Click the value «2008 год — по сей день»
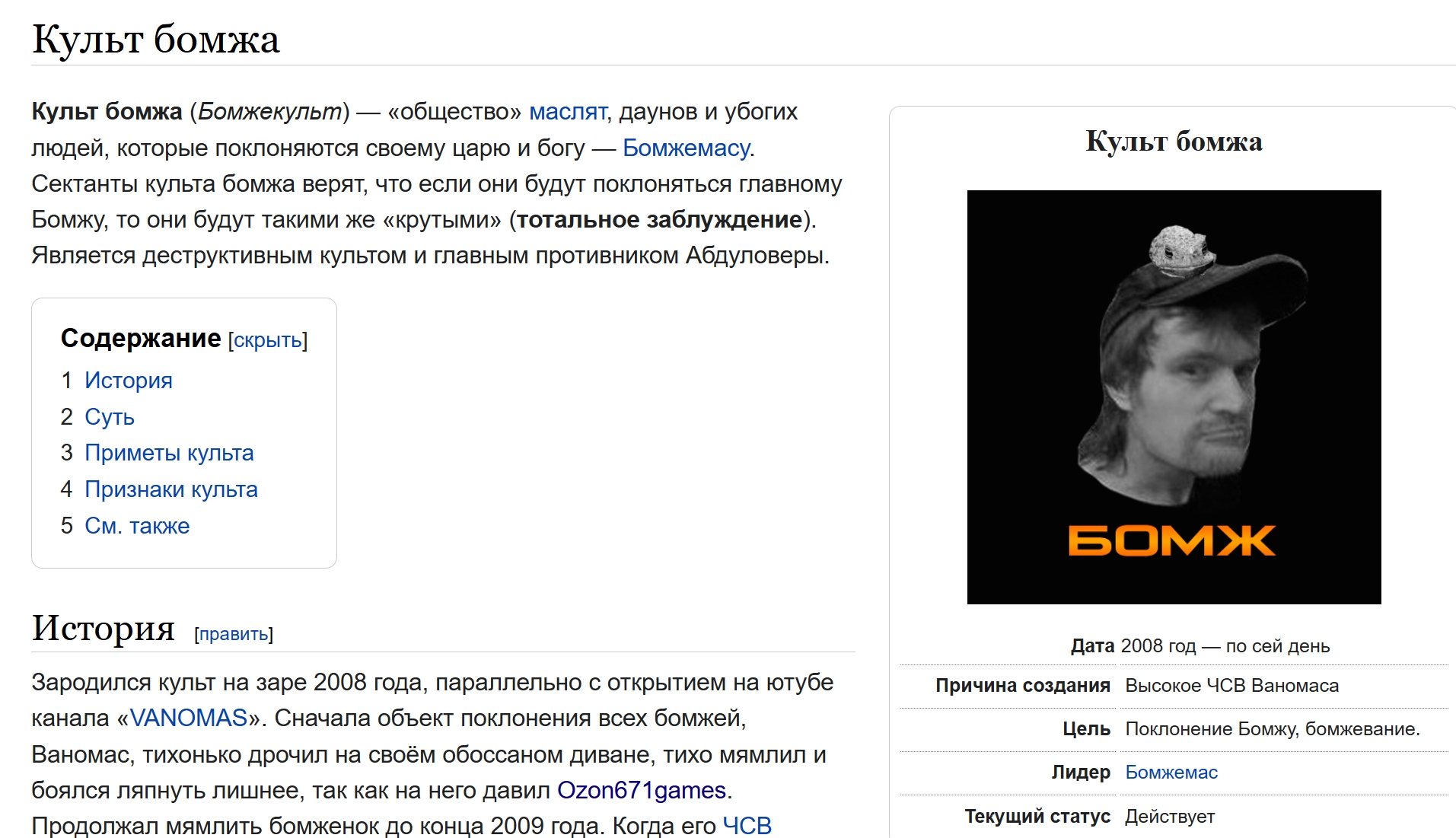This screenshot has width=1456, height=838. click(1225, 646)
